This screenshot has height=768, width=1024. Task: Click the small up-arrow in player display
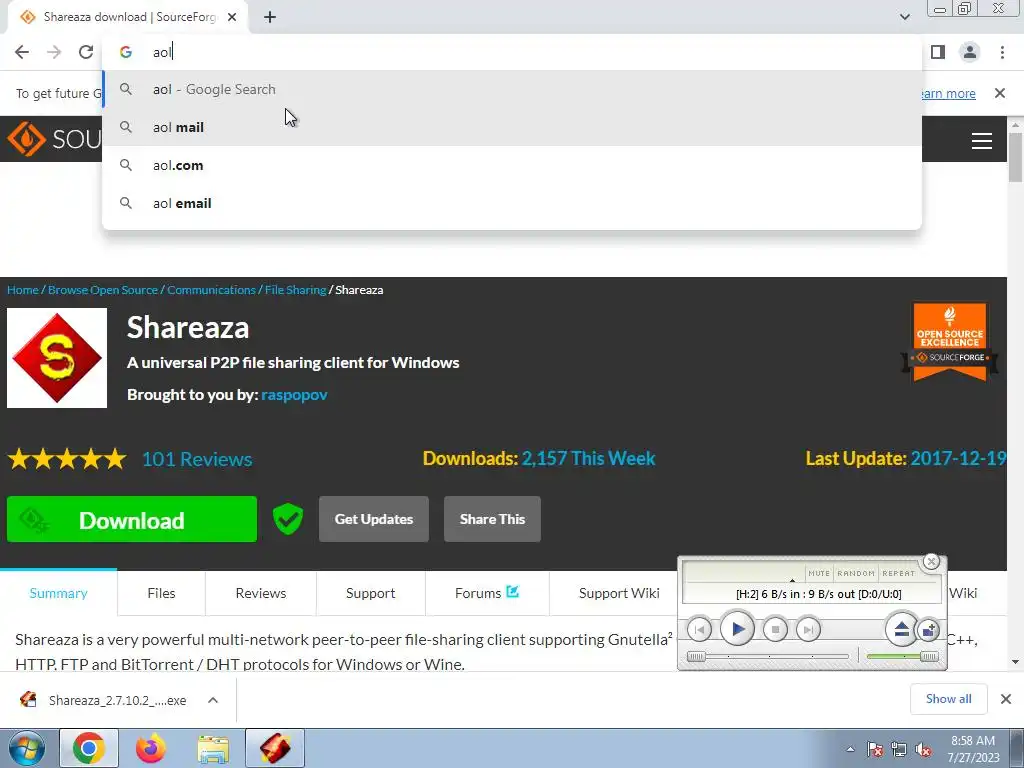[x=792, y=581]
